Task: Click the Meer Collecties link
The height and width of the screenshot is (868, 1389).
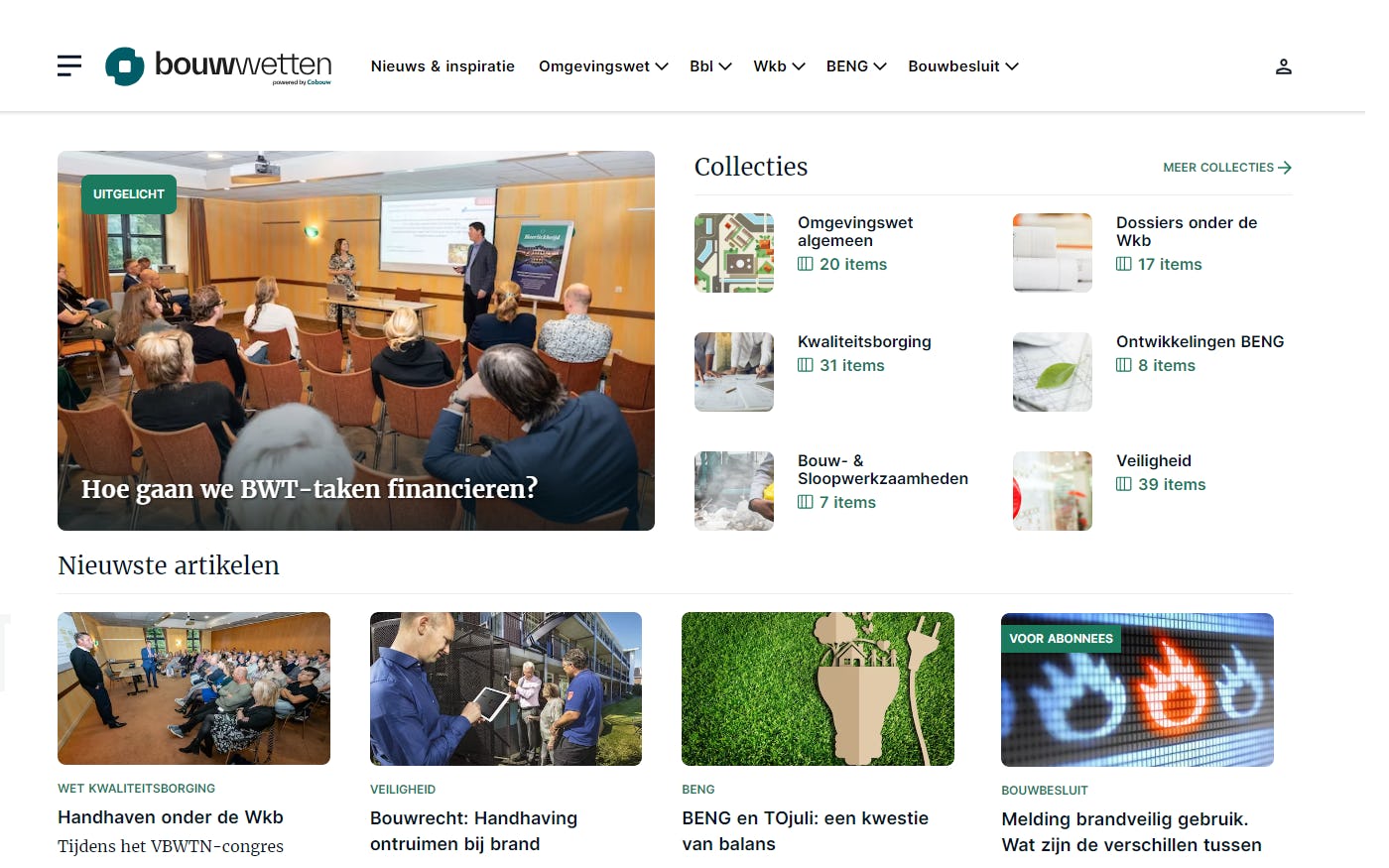Action: [1217, 168]
